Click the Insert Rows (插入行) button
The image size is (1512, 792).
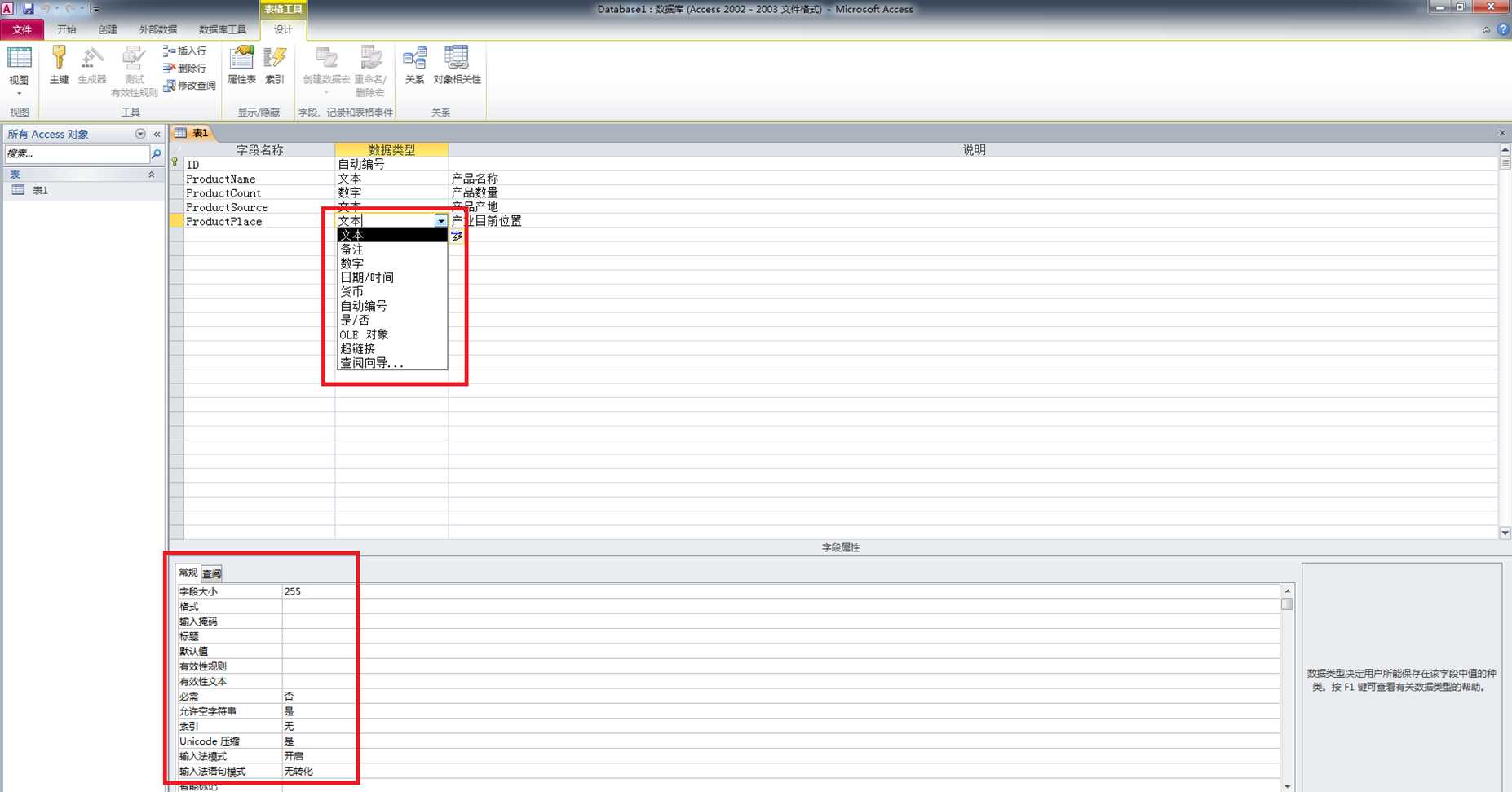click(185, 51)
